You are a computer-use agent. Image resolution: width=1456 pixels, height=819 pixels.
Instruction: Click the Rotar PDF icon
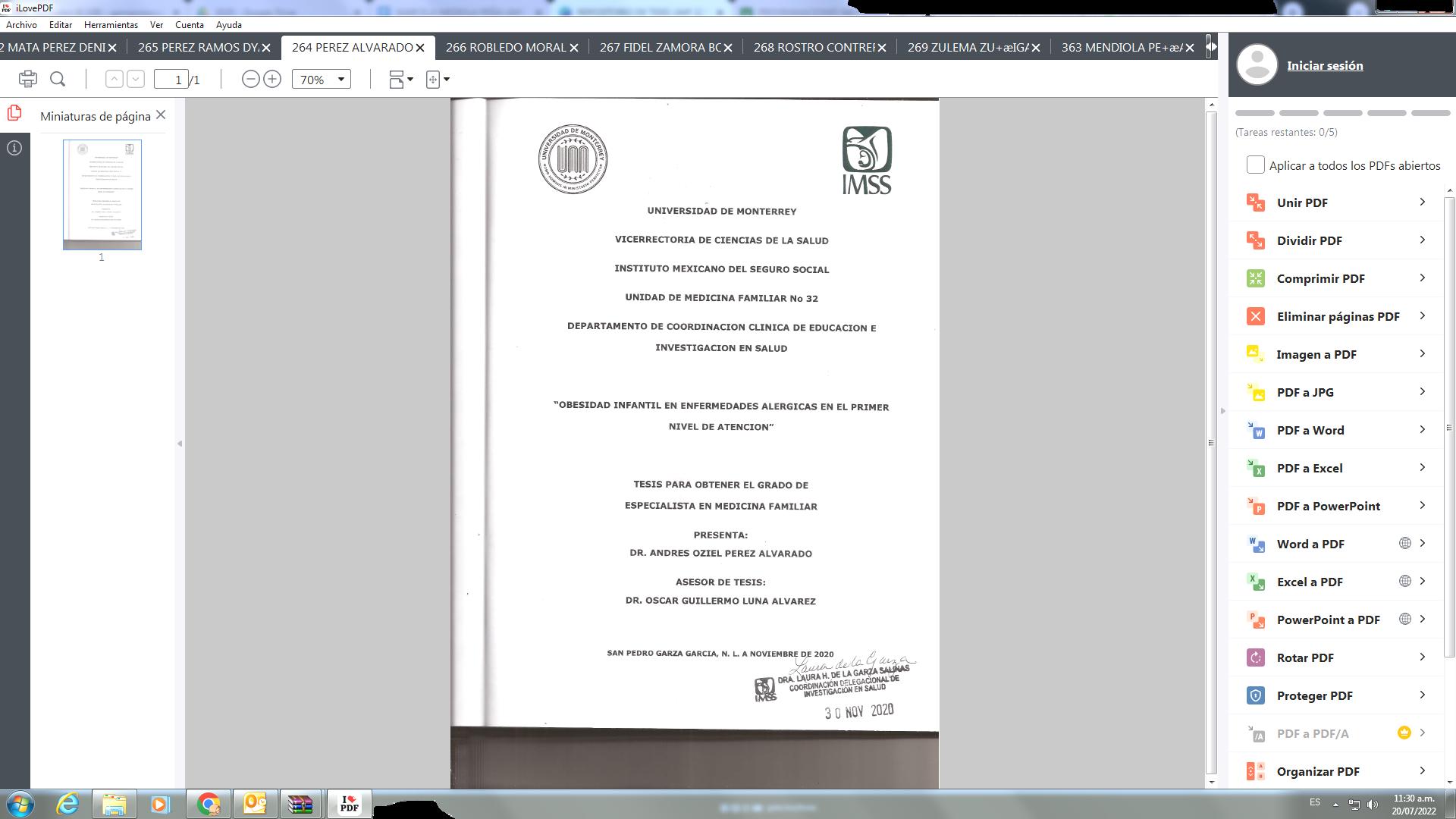(x=1256, y=657)
